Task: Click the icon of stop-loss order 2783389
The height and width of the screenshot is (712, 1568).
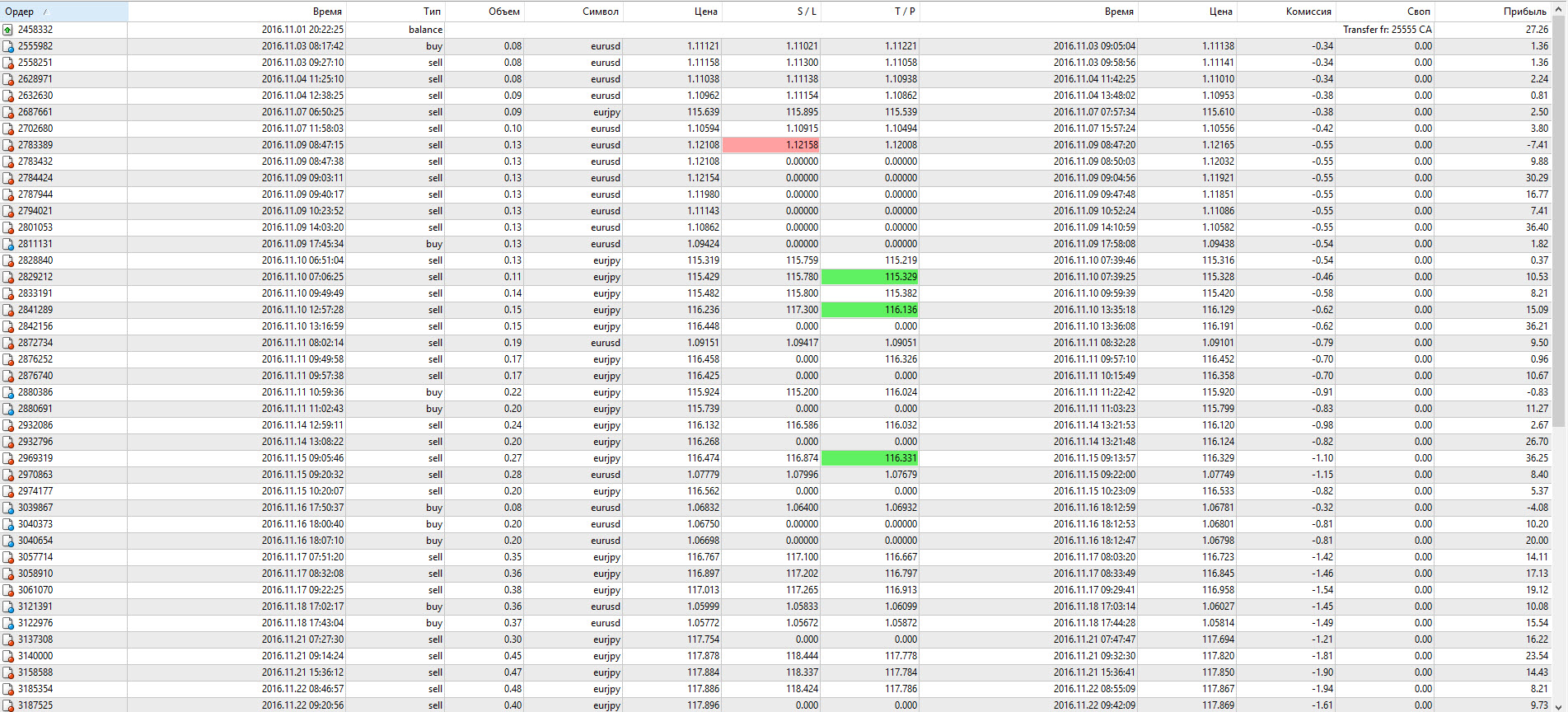Action: point(8,145)
